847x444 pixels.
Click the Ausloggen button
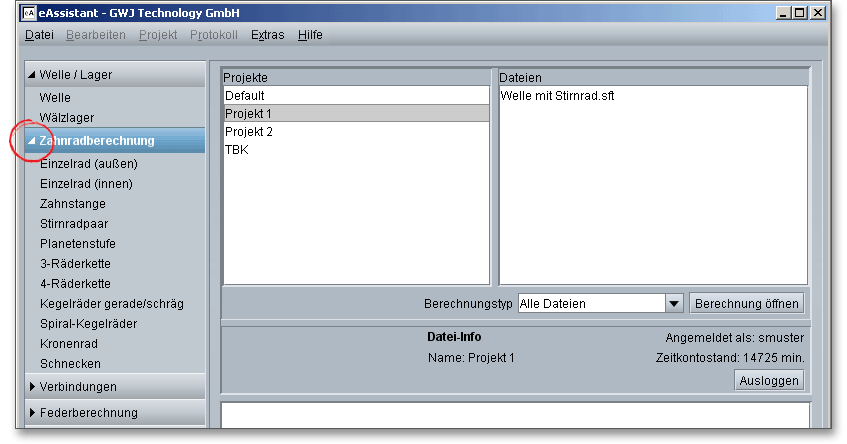click(769, 380)
